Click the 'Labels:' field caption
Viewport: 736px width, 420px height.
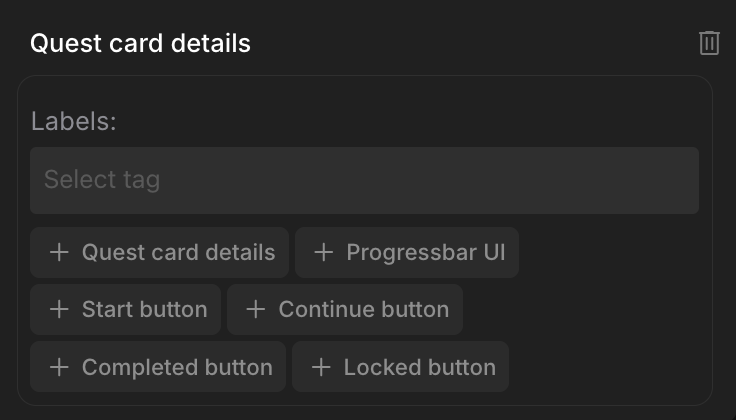(x=74, y=122)
